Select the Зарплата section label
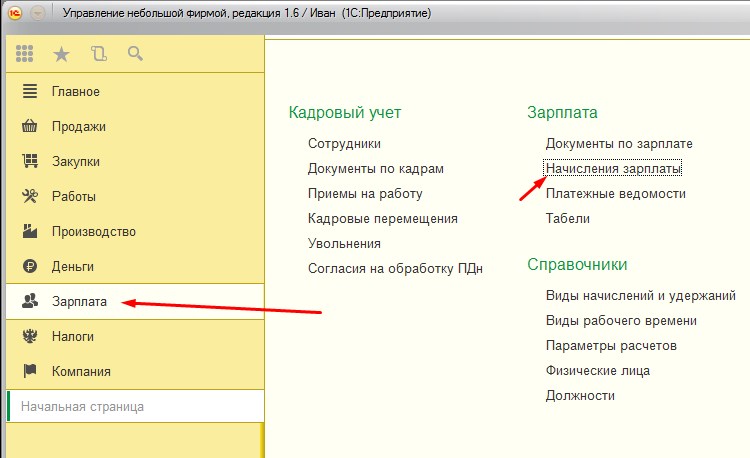Image resolution: width=750 pixels, height=458 pixels. [79, 302]
